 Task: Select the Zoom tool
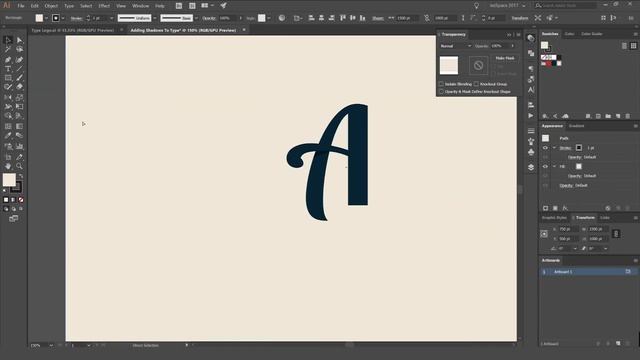(x=19, y=166)
